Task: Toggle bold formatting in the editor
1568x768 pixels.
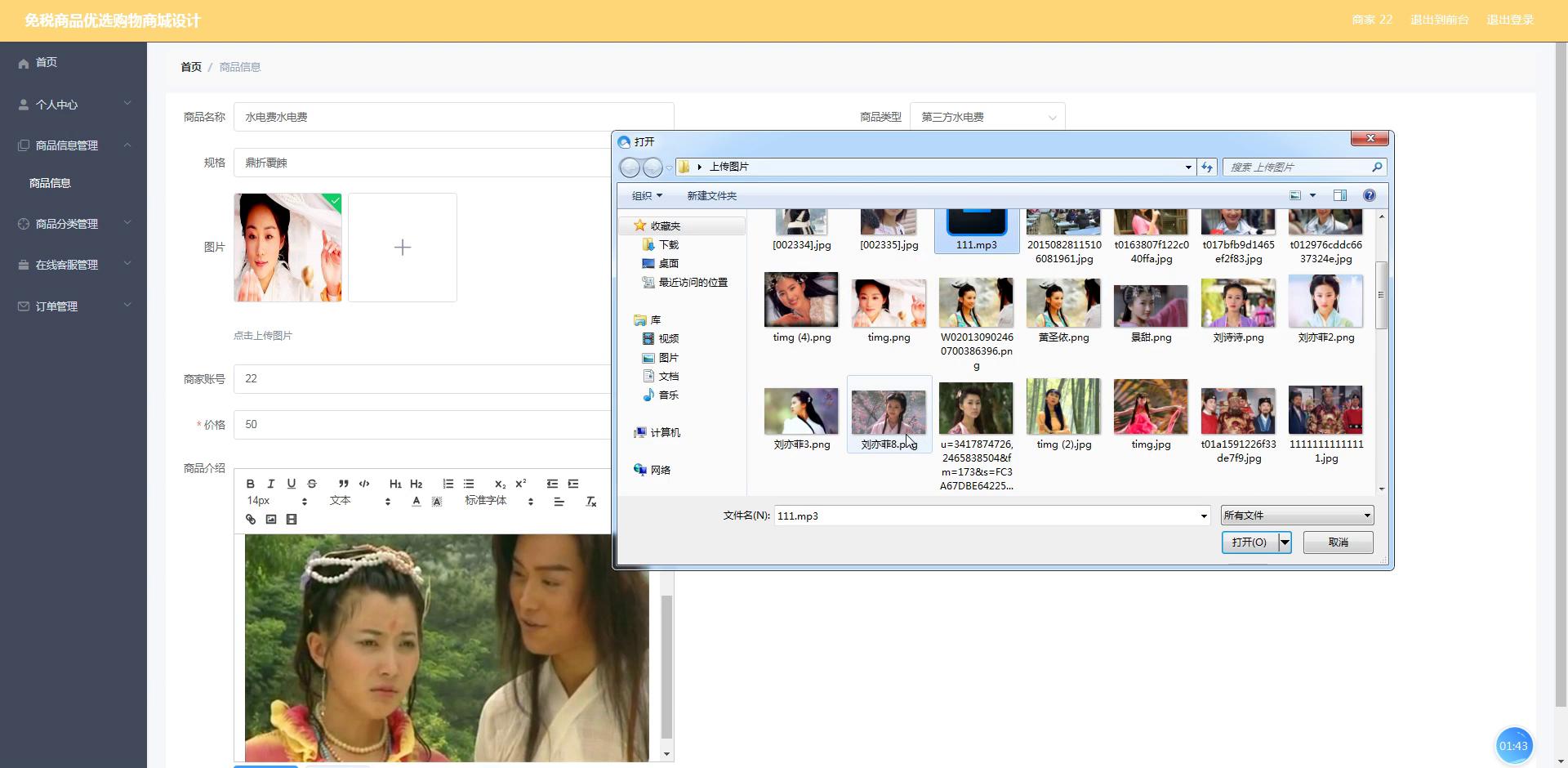Action: [251, 484]
